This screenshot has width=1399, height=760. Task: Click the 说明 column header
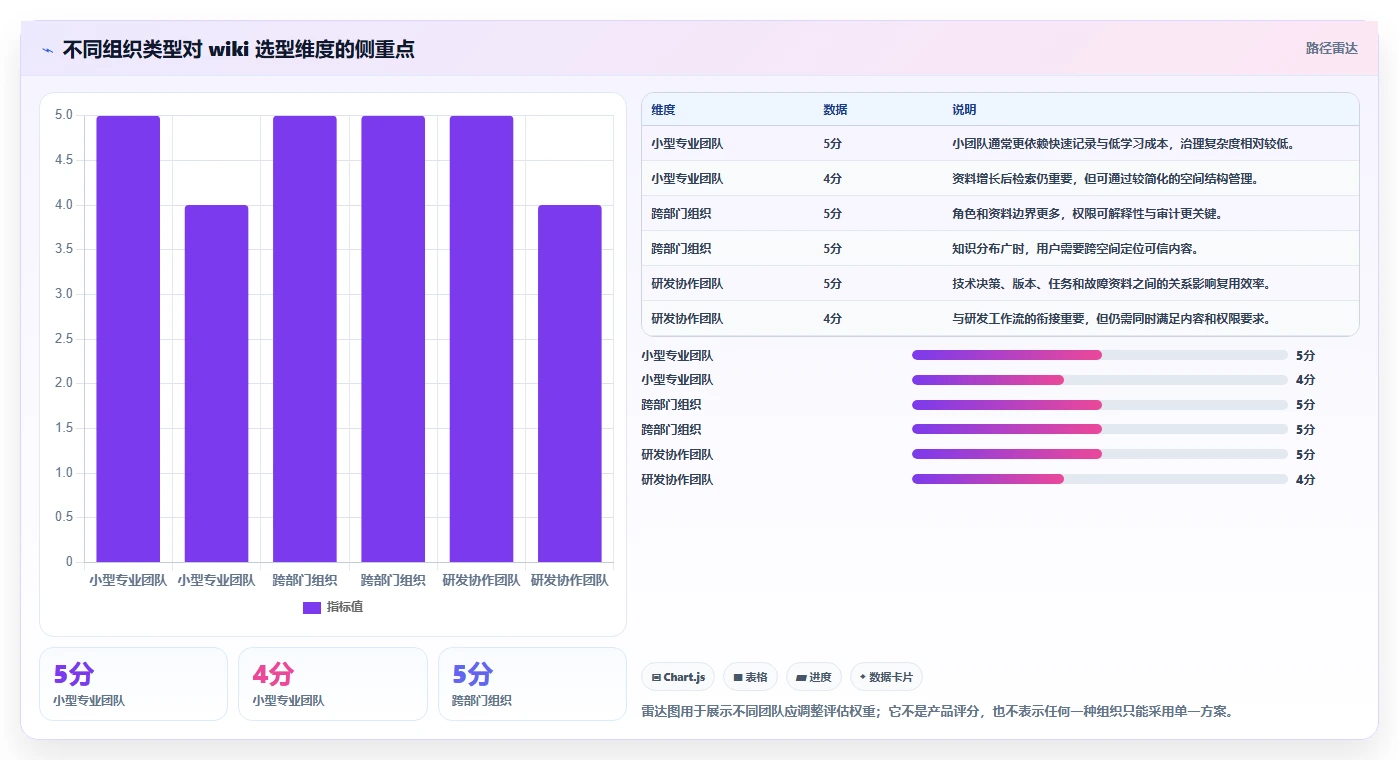pos(965,110)
